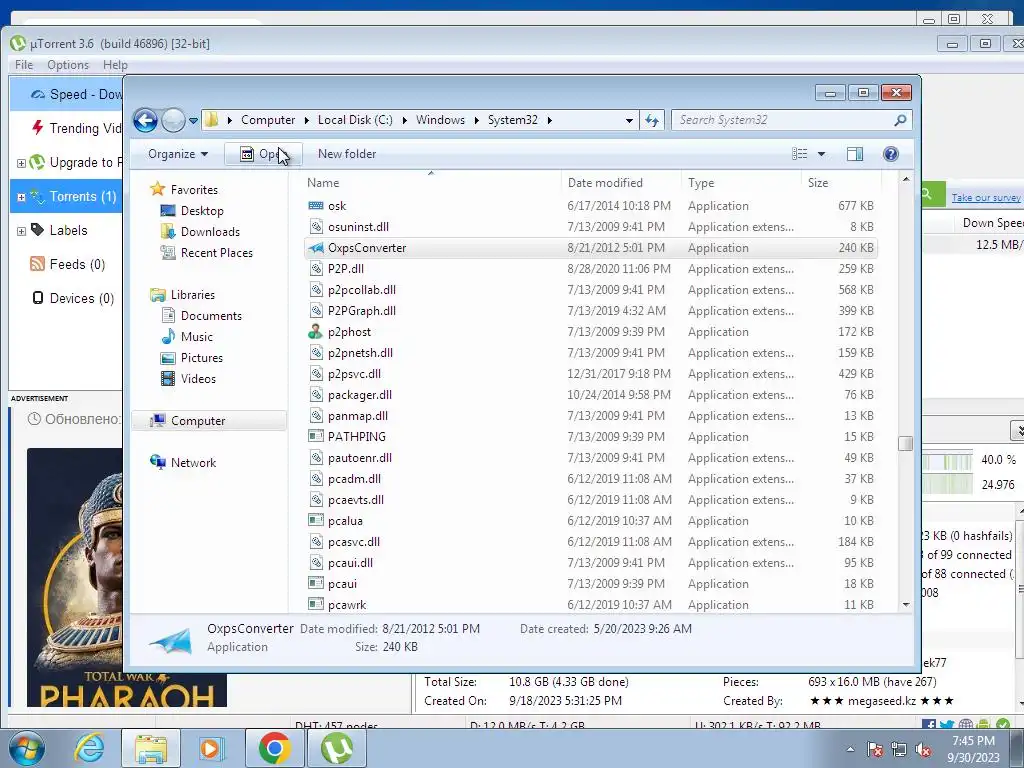Open the uTorrent Help menu
The width and height of the screenshot is (1024, 768).
click(x=115, y=65)
